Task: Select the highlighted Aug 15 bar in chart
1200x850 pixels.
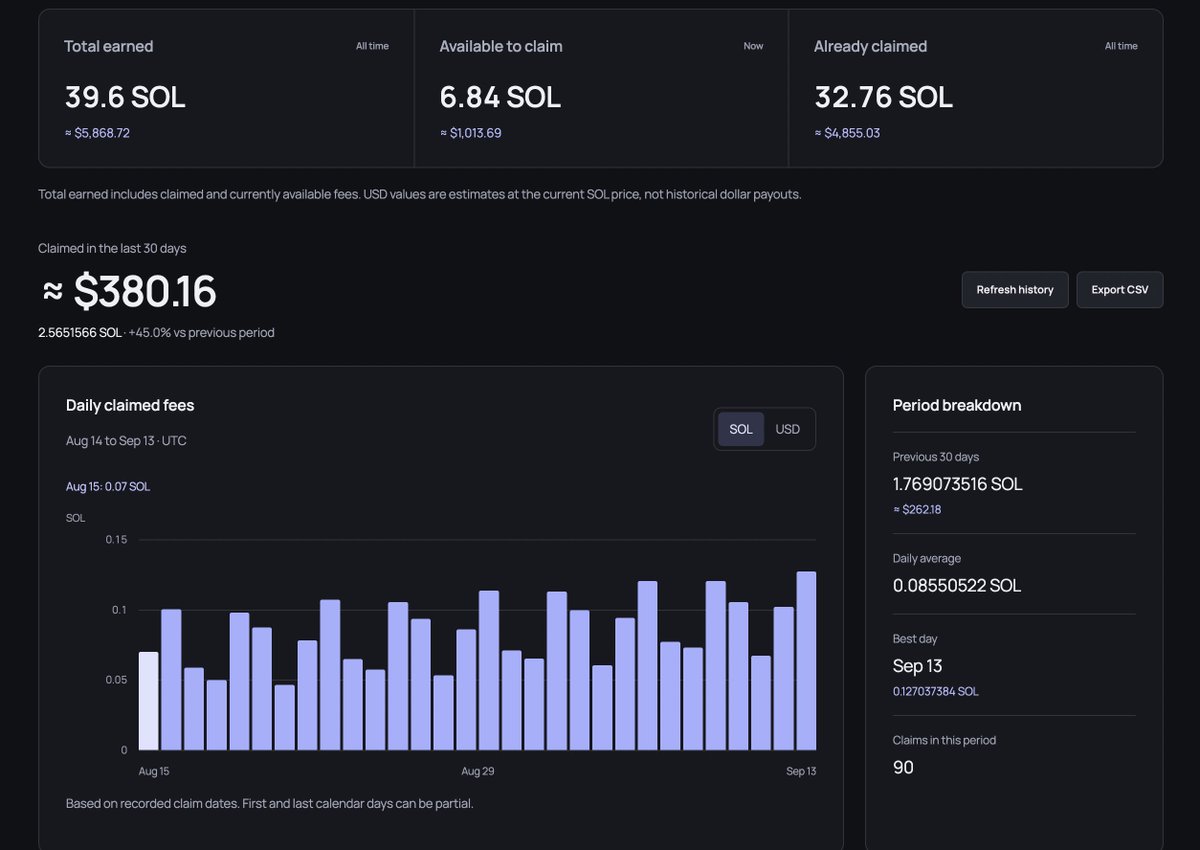Action: click(x=148, y=701)
